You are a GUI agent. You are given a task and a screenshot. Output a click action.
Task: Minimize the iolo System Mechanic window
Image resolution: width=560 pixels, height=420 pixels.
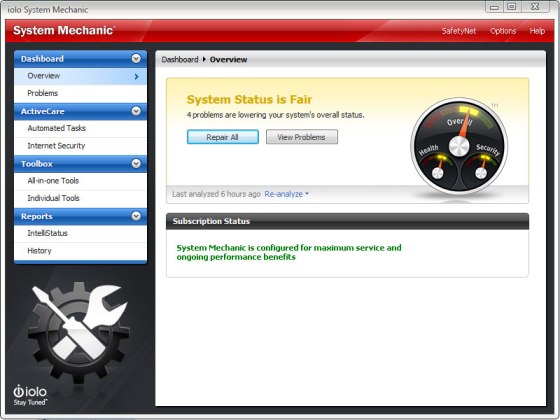click(494, 7)
